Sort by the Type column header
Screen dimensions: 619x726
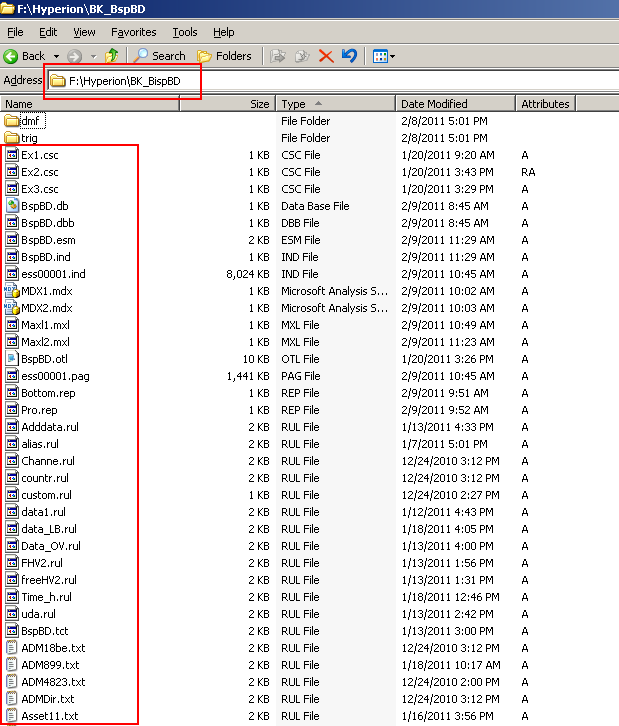point(336,104)
